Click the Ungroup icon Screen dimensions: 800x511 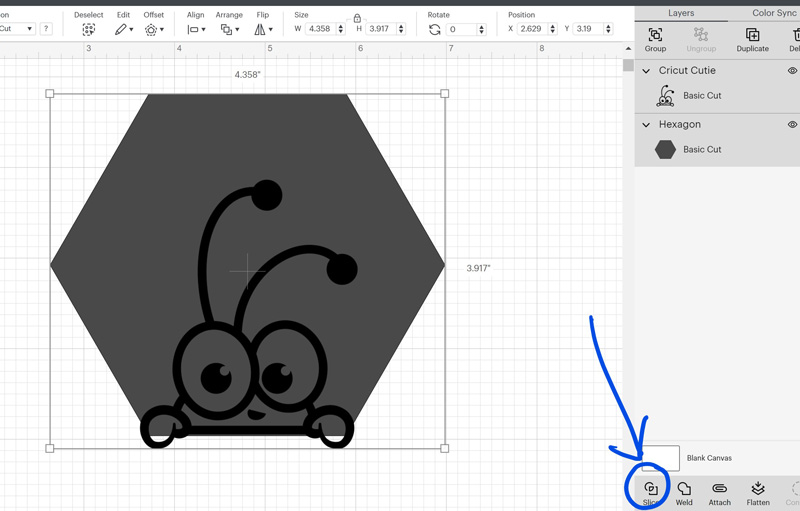click(701, 35)
